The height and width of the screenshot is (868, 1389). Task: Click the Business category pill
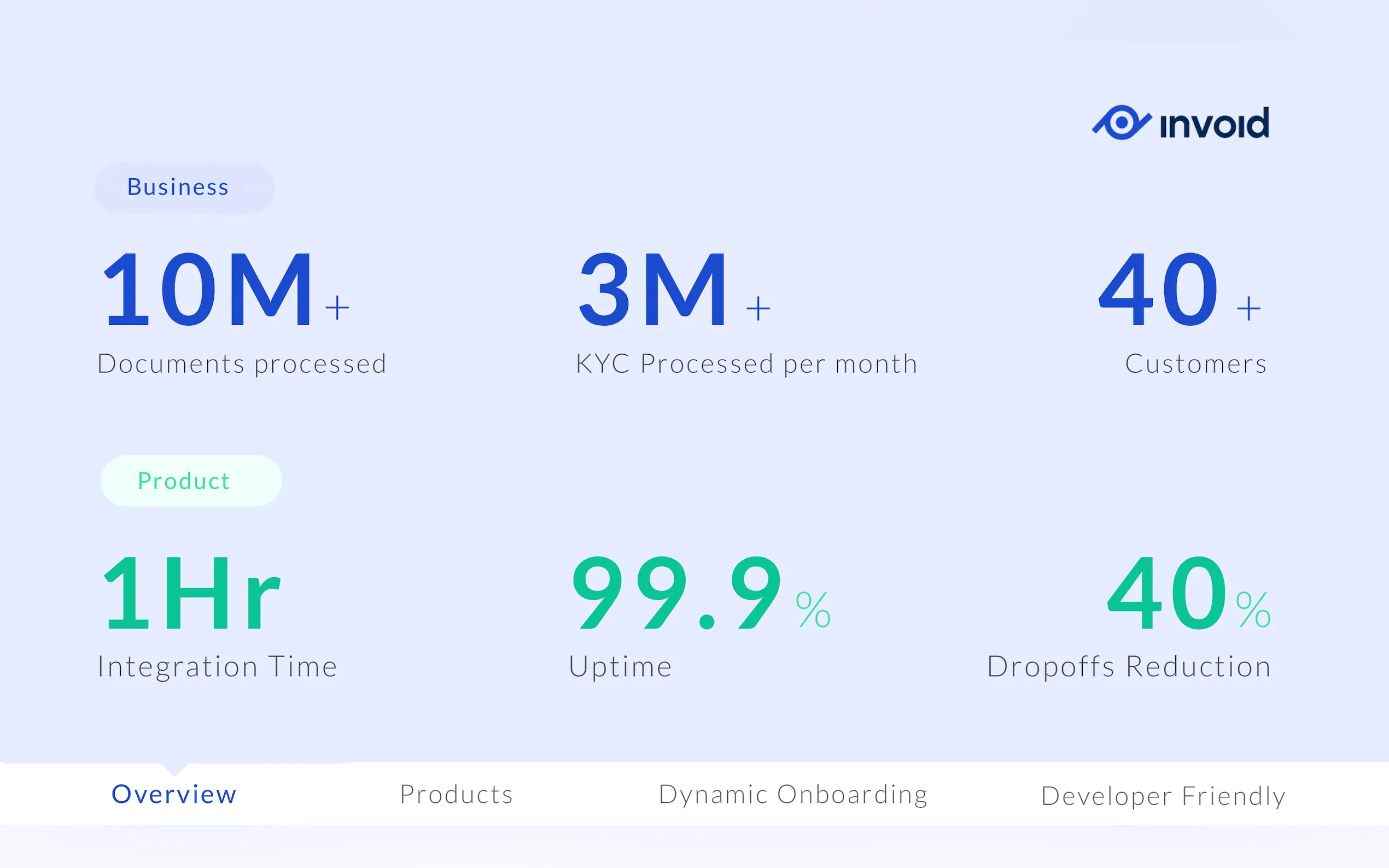[184, 187]
